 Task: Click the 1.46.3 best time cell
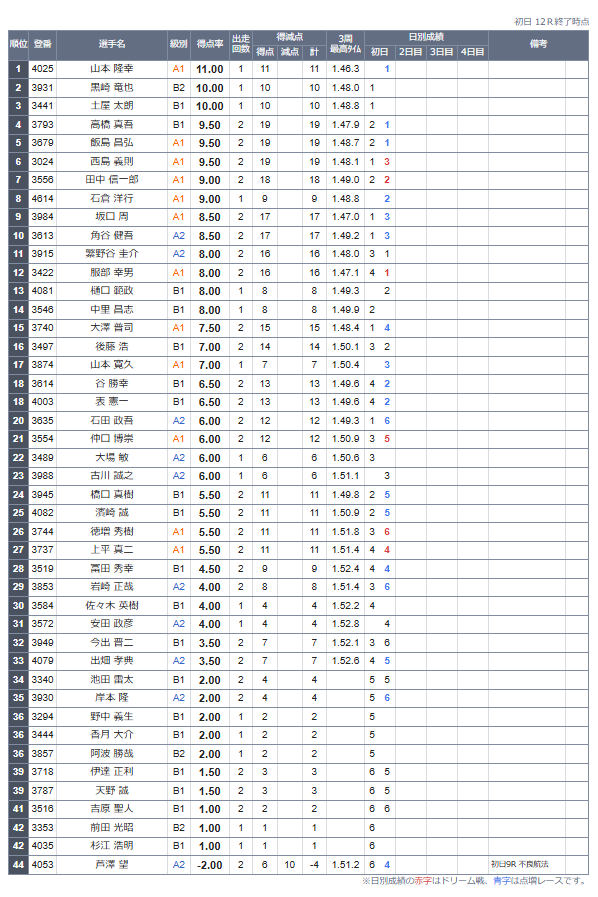(x=345, y=69)
